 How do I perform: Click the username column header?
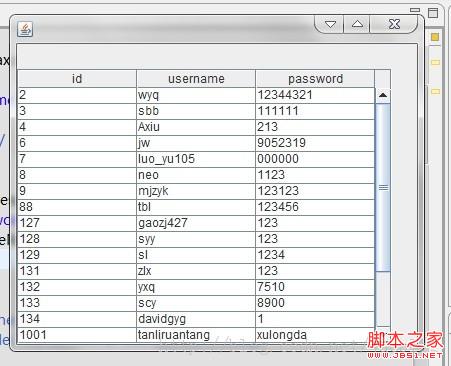click(196, 79)
